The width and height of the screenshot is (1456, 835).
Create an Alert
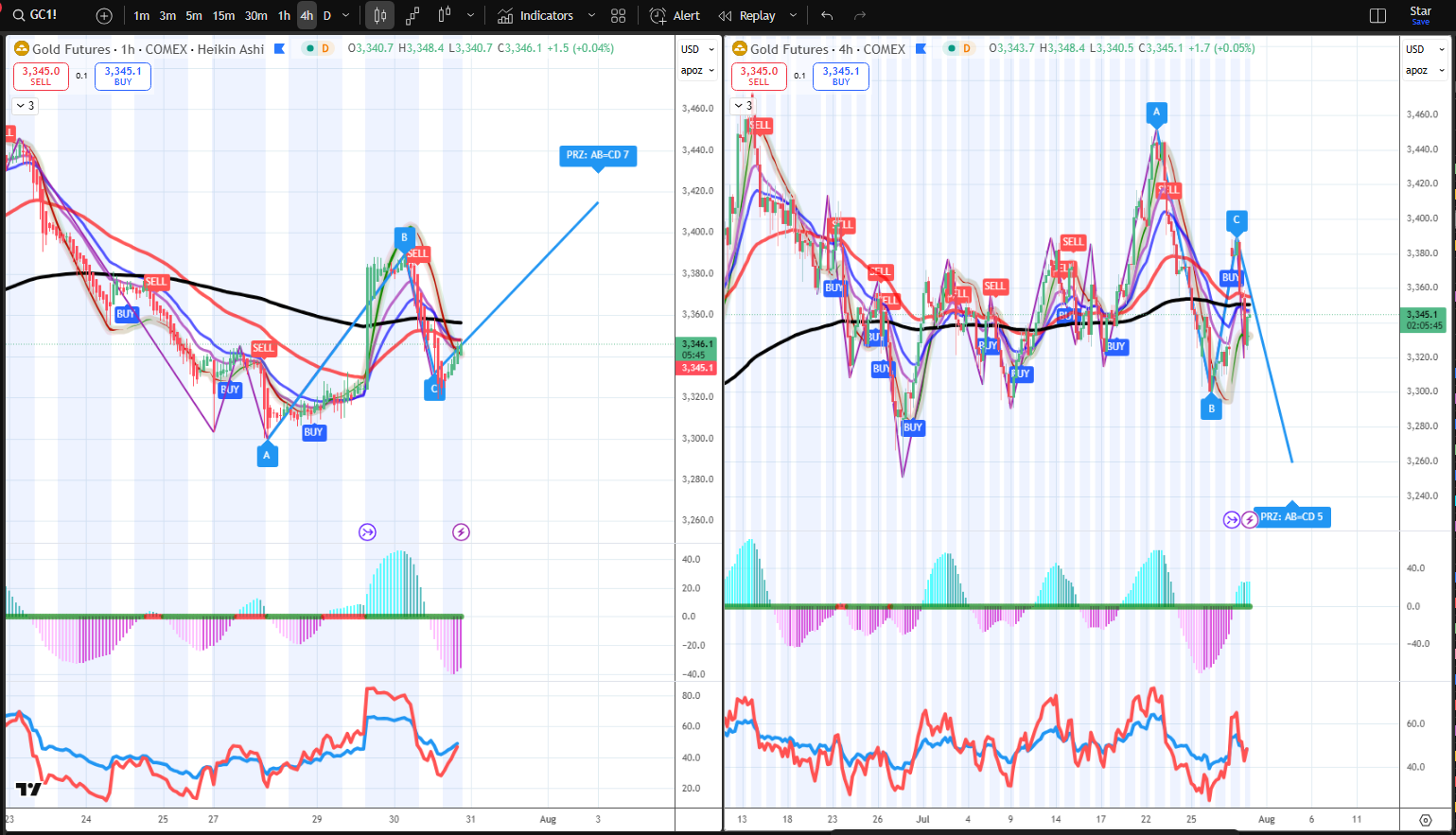[x=675, y=16]
